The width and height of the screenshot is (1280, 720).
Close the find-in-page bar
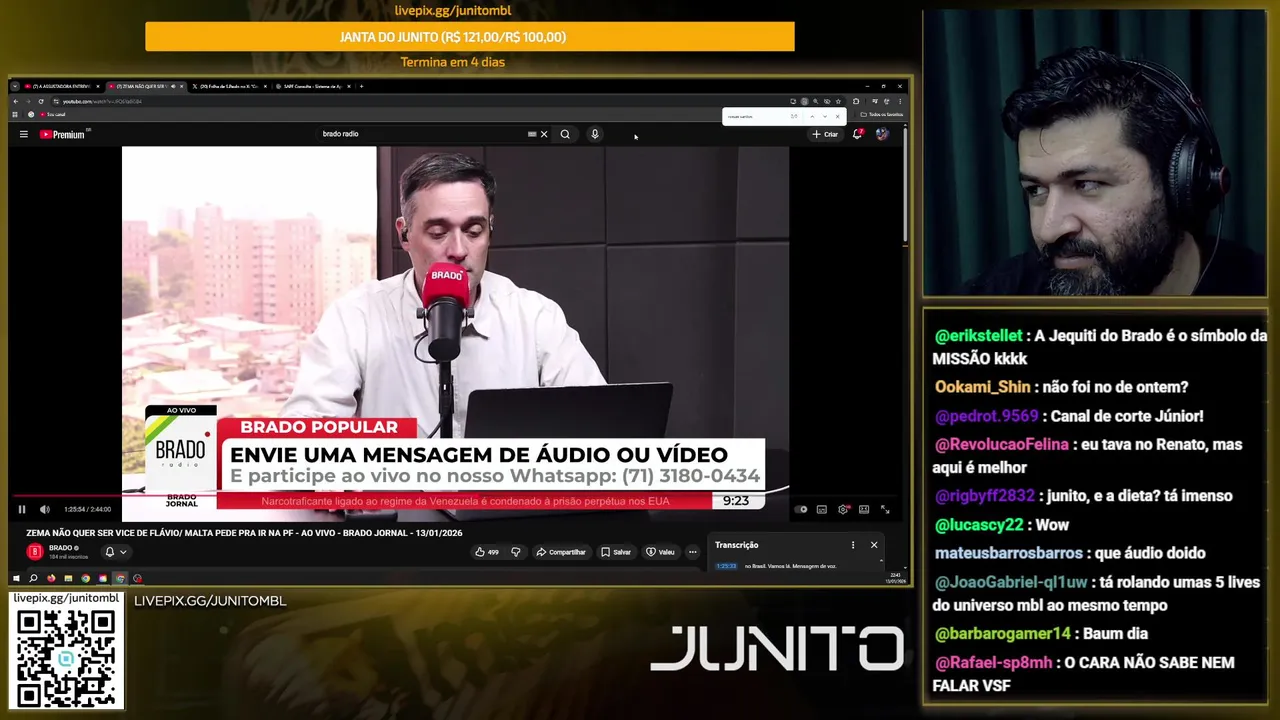pos(838,117)
